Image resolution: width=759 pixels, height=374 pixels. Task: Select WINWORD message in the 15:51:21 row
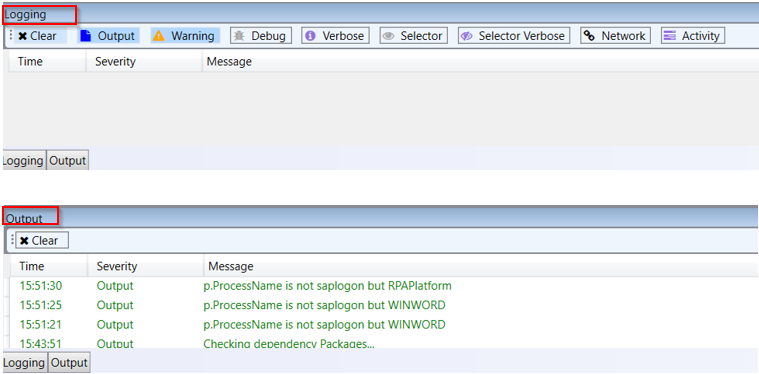(324, 325)
